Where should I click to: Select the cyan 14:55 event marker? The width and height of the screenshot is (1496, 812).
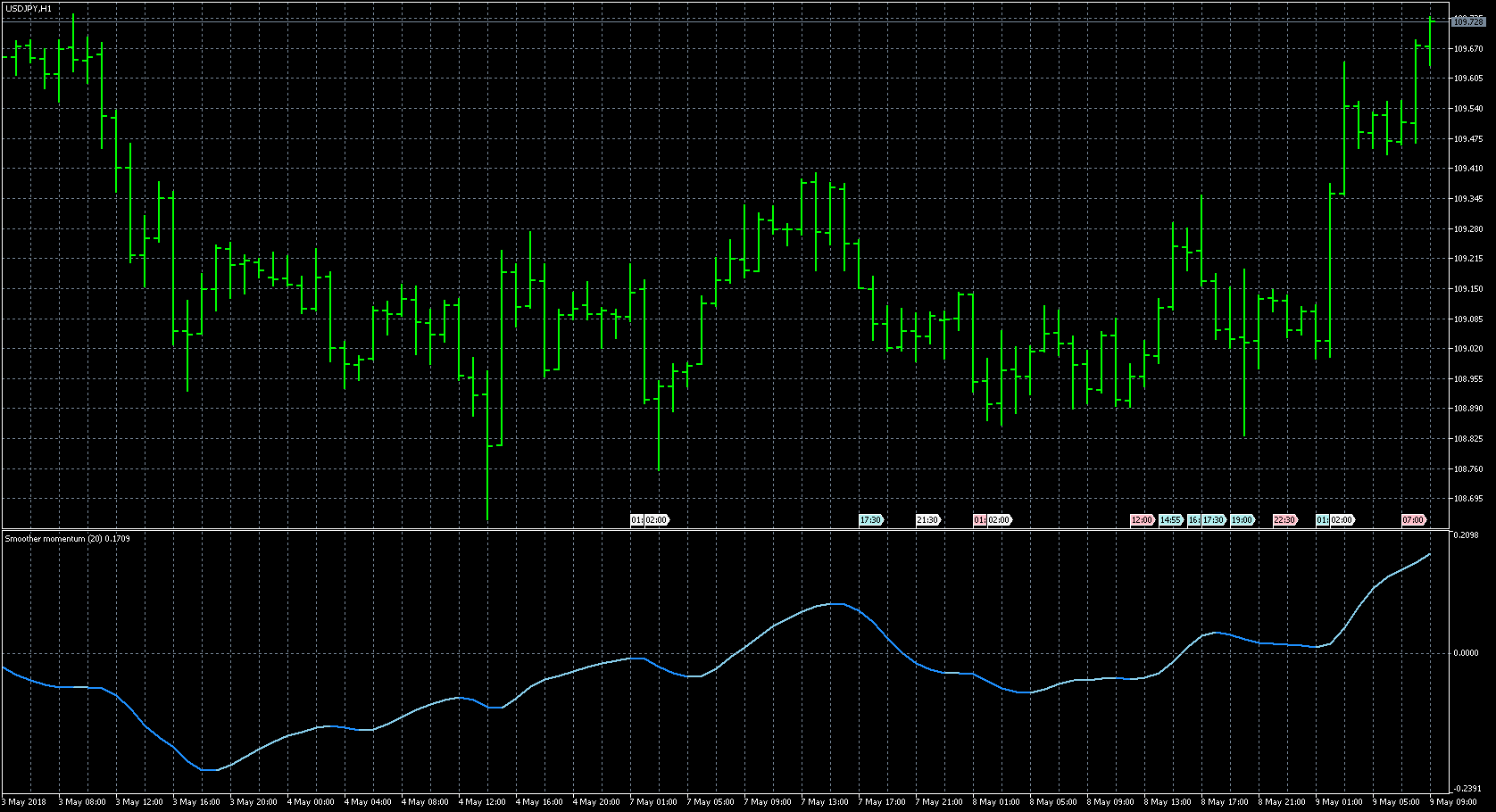click(1170, 520)
